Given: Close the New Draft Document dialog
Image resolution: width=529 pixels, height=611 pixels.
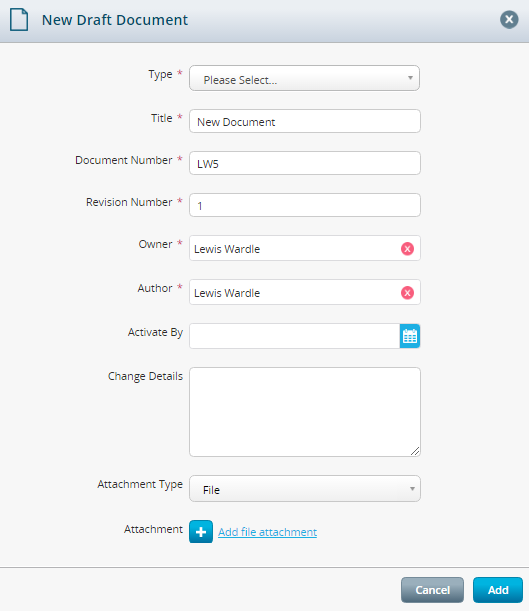Looking at the screenshot, I should point(509,19).
